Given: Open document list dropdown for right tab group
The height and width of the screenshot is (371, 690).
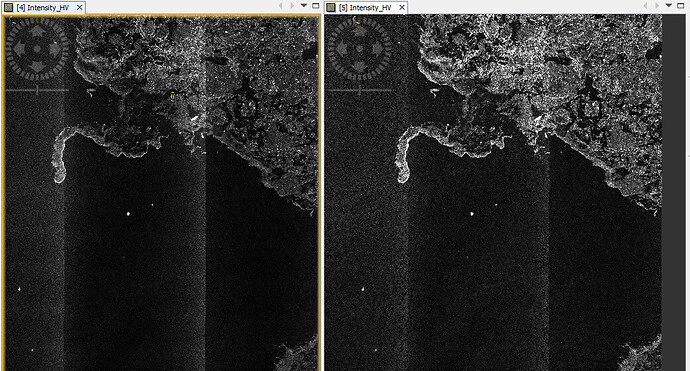Looking at the screenshot, I should tap(669, 6).
